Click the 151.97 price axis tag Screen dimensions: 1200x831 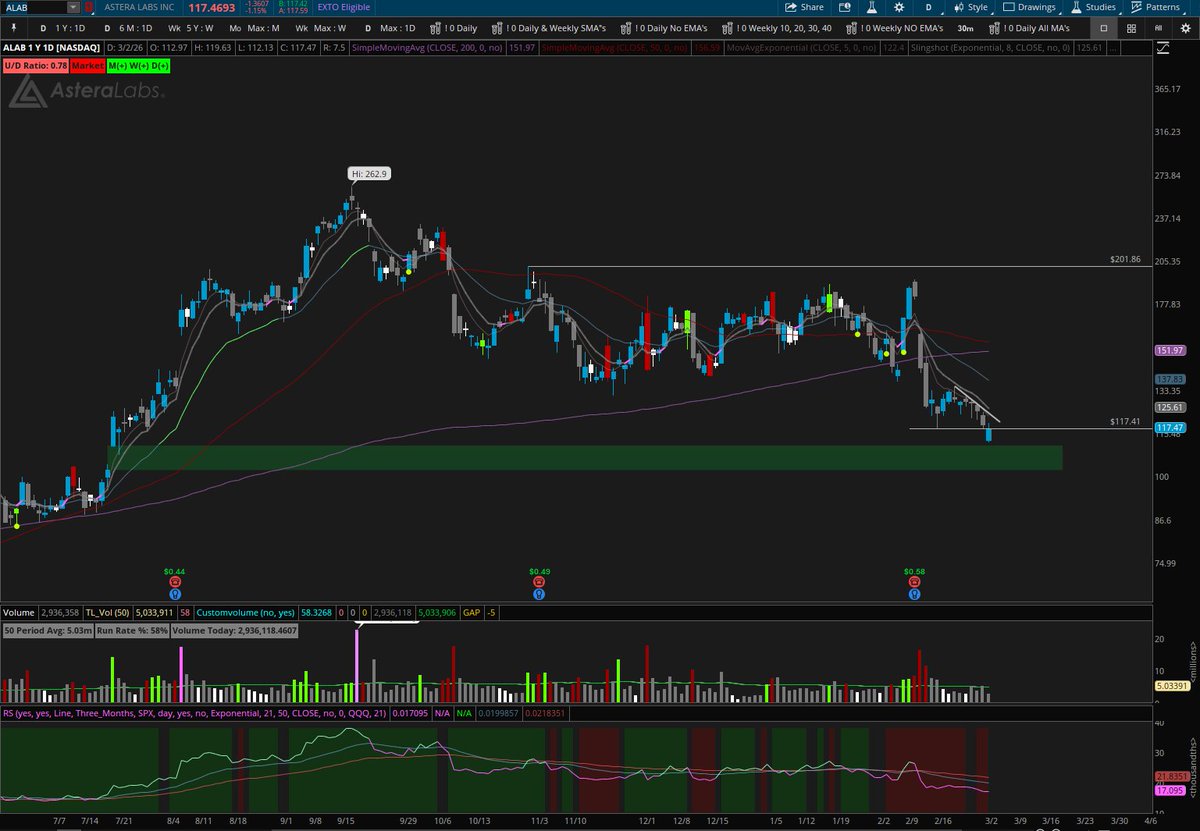(1170, 351)
